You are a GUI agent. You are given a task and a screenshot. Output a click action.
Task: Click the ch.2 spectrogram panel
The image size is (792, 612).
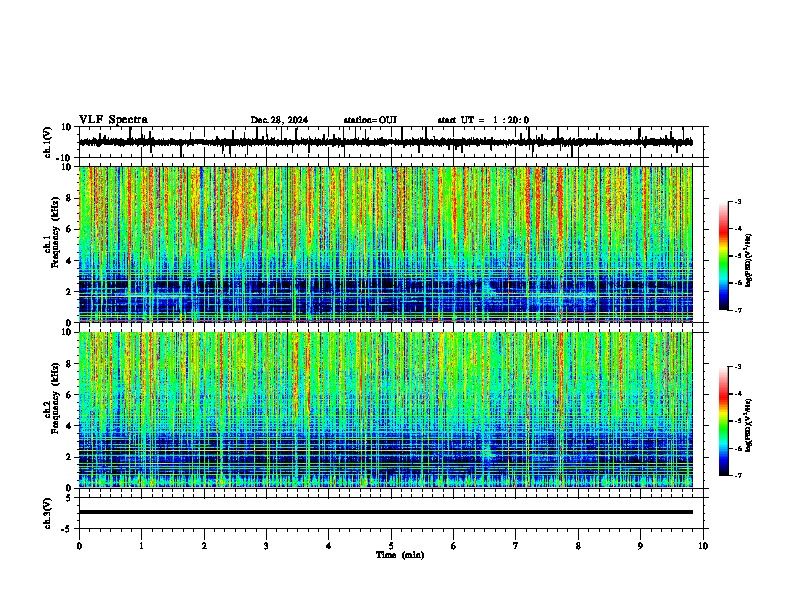click(385, 410)
